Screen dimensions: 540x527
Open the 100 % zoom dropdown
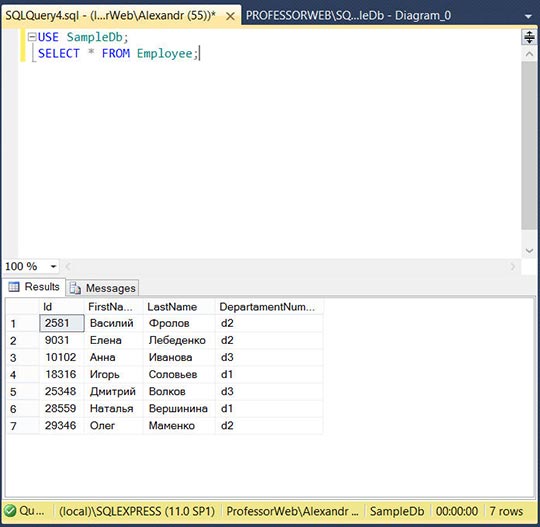pos(53,266)
